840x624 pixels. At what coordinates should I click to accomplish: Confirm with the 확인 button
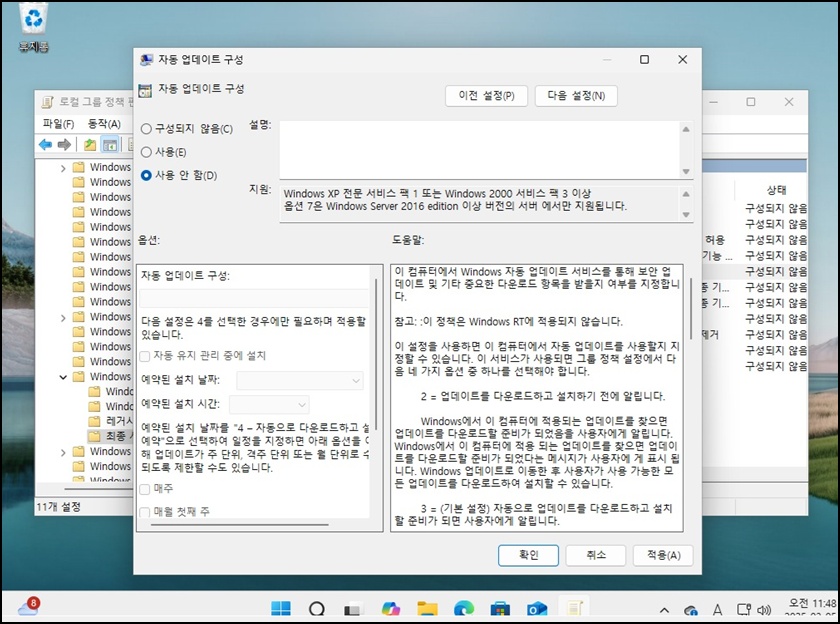coord(528,555)
